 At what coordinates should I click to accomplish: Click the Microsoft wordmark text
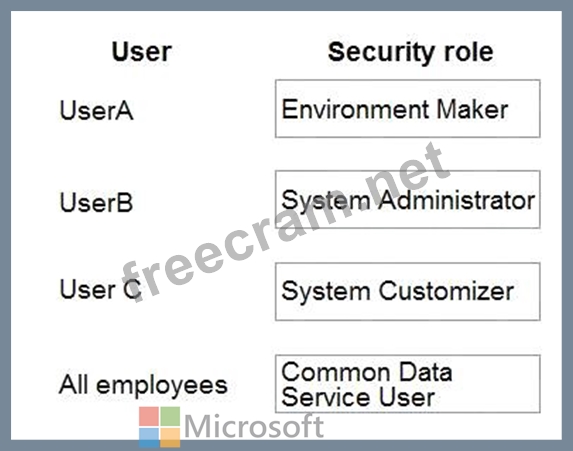point(254,426)
